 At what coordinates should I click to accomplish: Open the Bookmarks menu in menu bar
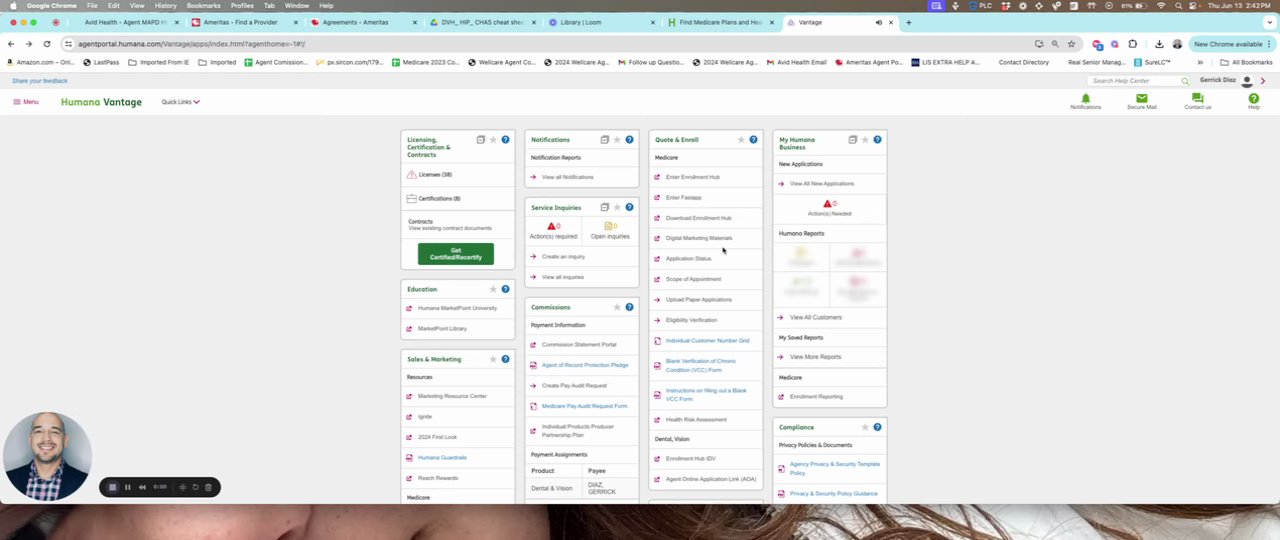(203, 6)
